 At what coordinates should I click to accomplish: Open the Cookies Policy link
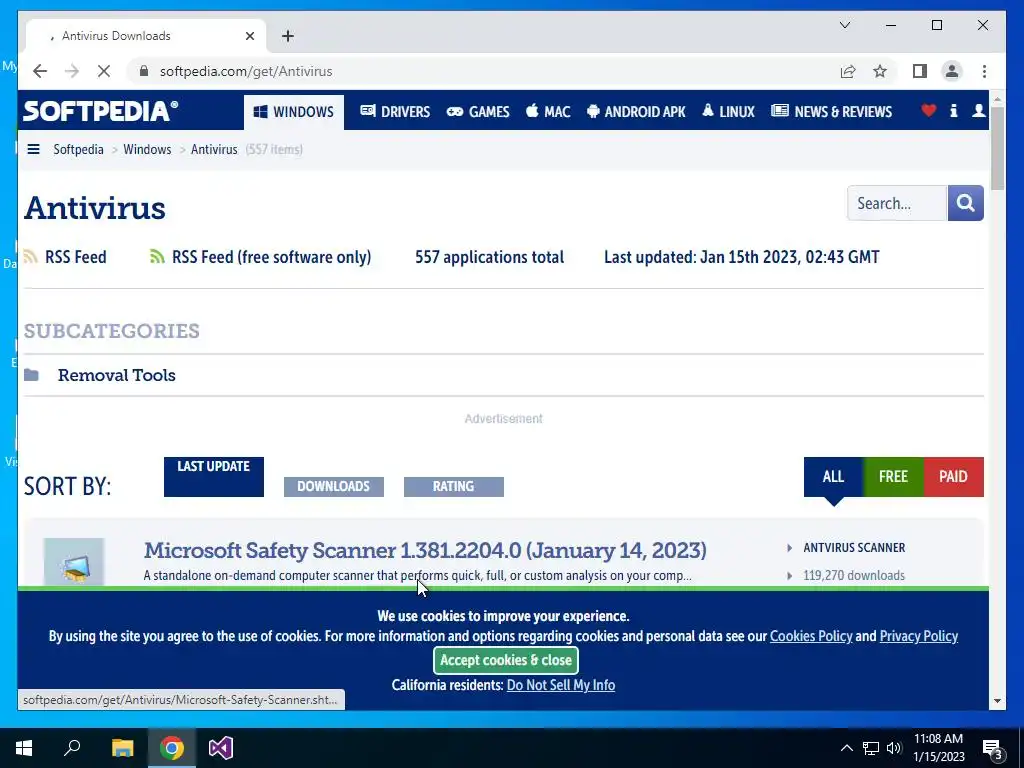click(x=811, y=636)
